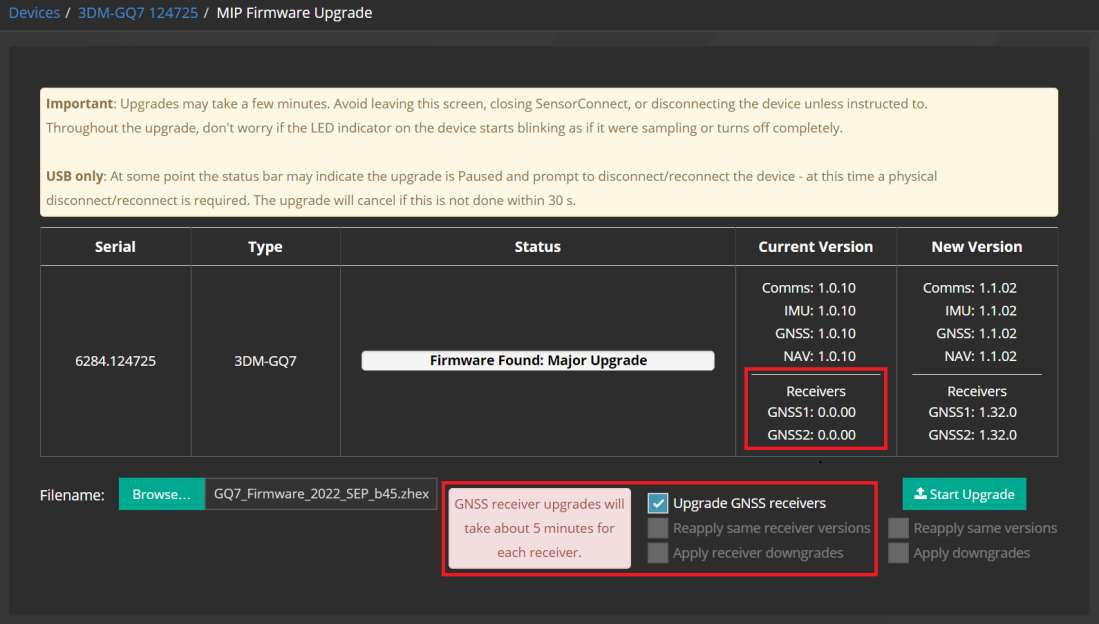Open the Devices breadcrumb link
The height and width of the screenshot is (624, 1099).
(34, 13)
